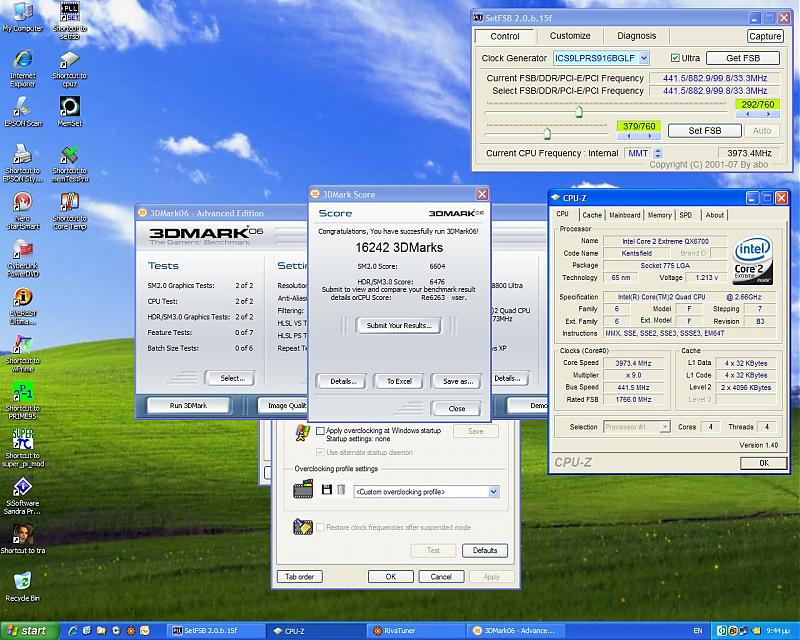Open the My Computer desktop icon
The height and width of the screenshot is (640, 800).
coord(22,17)
